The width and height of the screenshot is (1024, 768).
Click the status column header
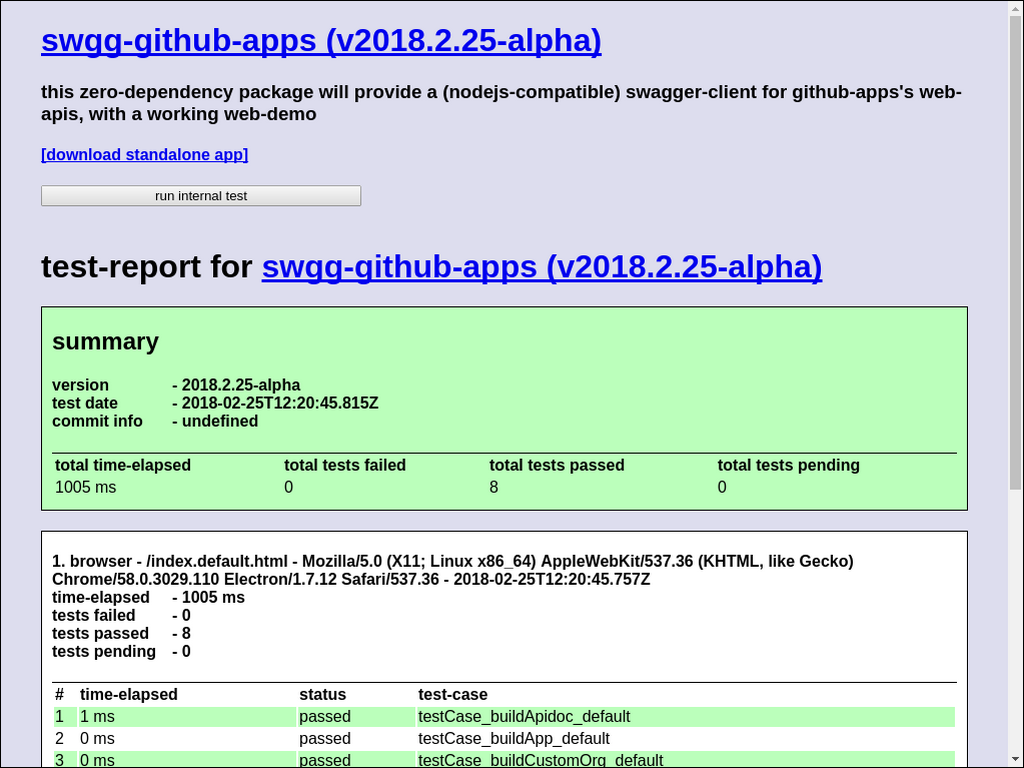(323, 694)
